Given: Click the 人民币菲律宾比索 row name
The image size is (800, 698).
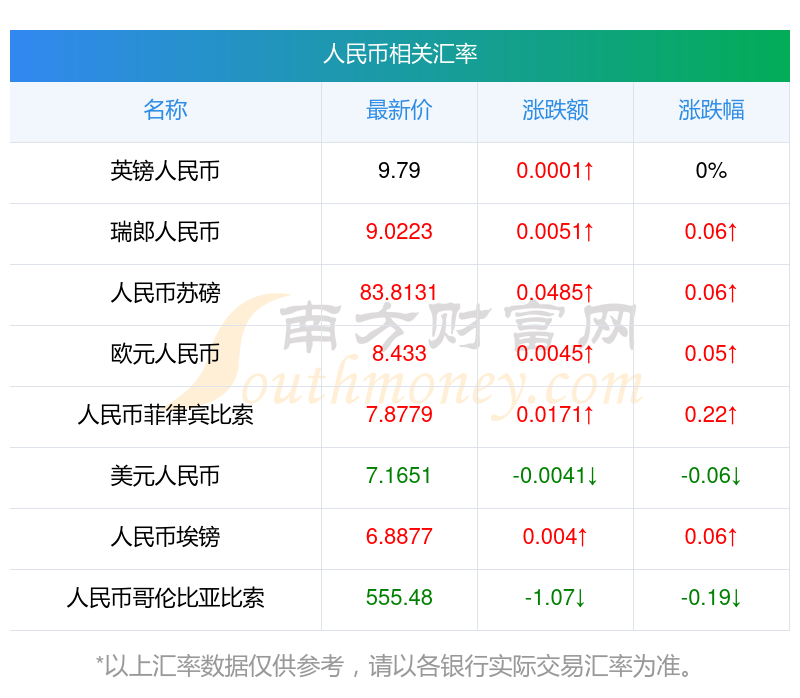Looking at the screenshot, I should point(165,415).
